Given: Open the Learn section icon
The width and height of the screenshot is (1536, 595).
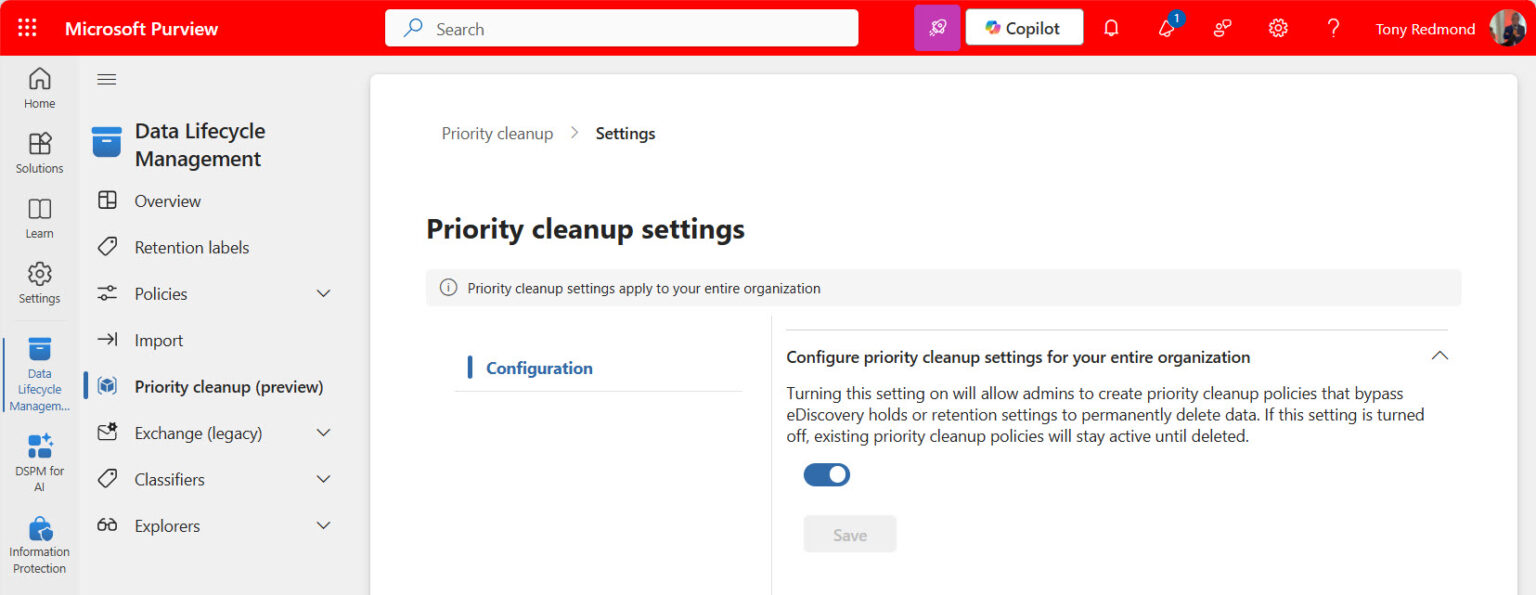Looking at the screenshot, I should click(x=39, y=216).
